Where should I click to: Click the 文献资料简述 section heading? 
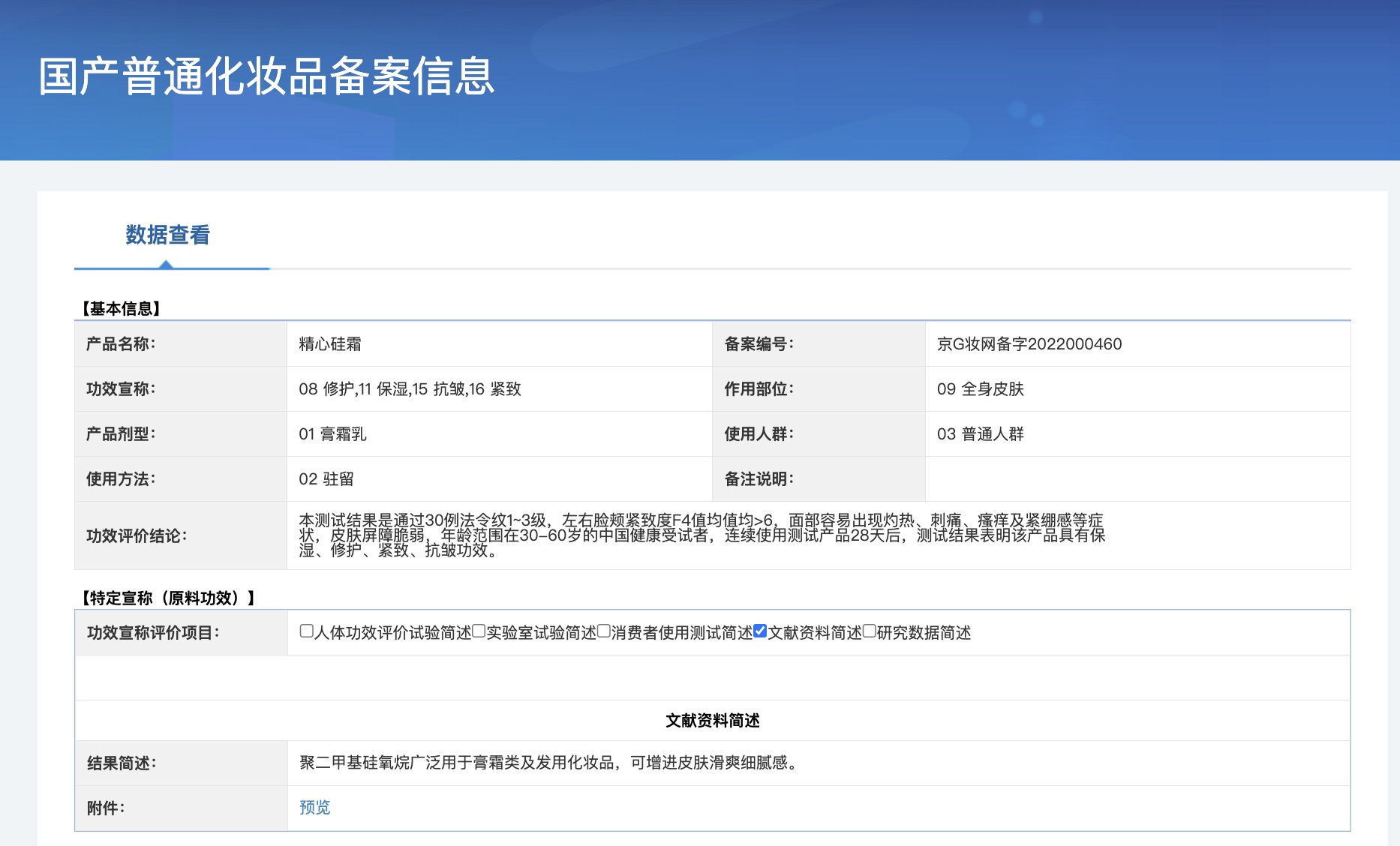[x=713, y=721]
